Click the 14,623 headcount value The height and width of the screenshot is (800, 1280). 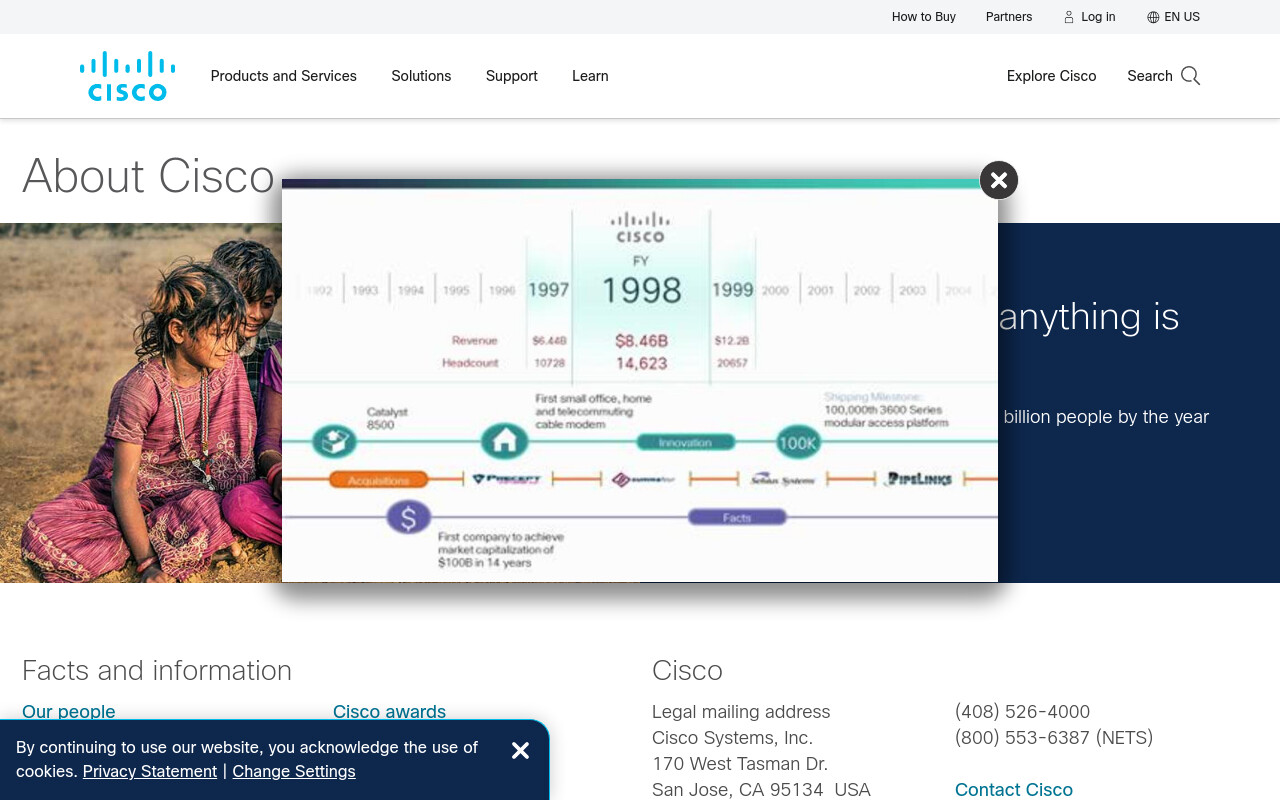(x=641, y=364)
